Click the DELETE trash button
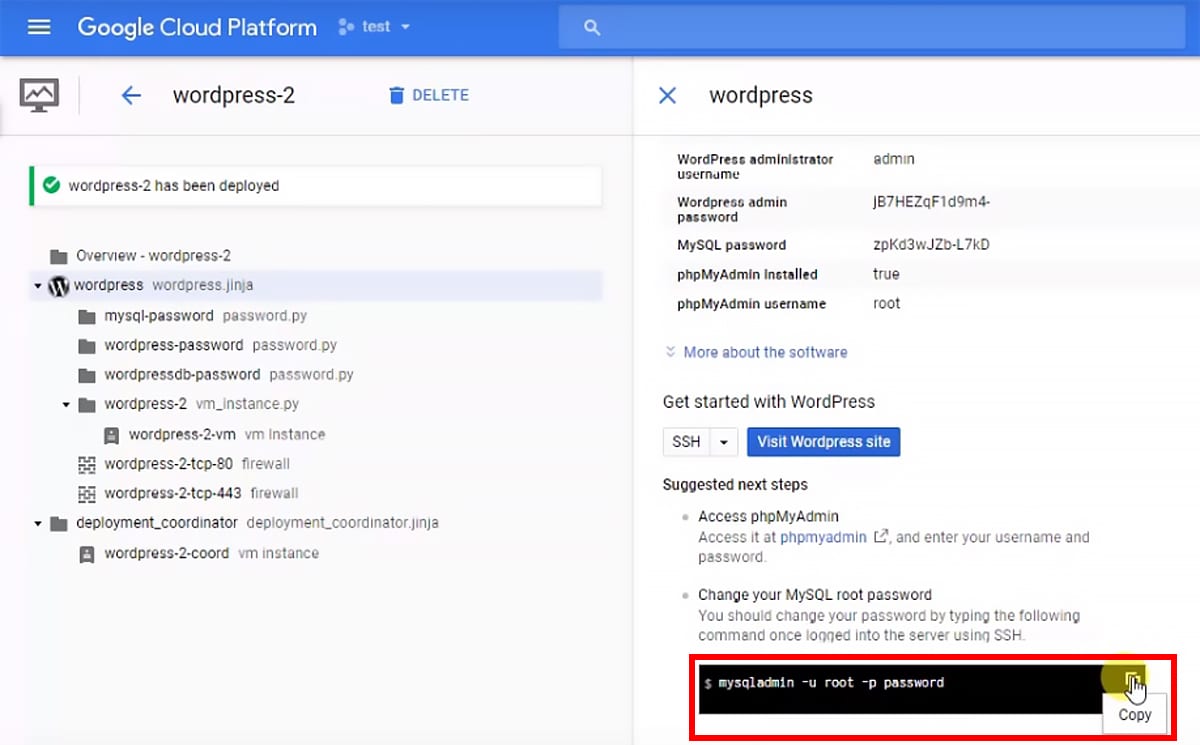Image resolution: width=1200 pixels, height=745 pixels. tap(428, 95)
